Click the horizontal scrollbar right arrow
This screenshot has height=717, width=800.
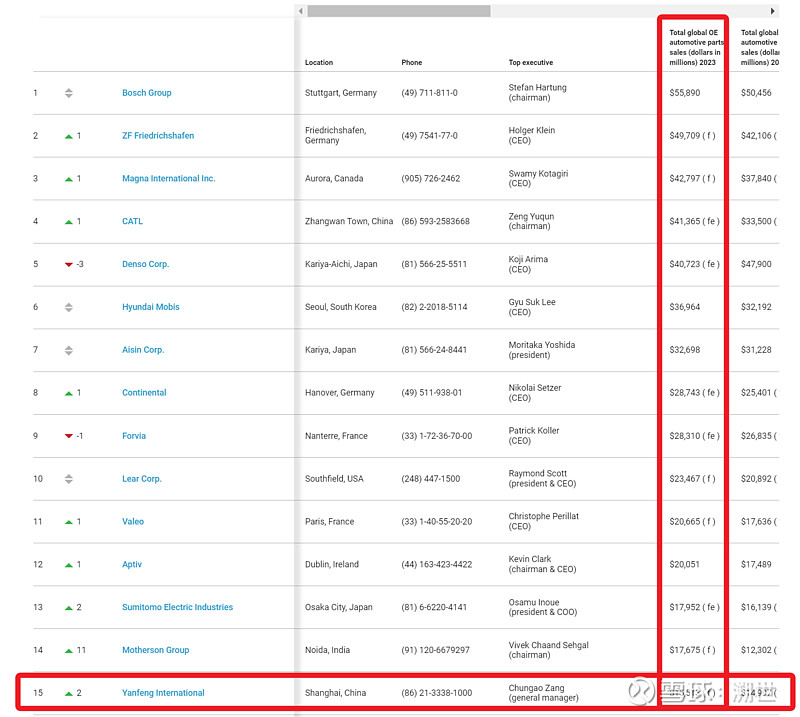point(772,11)
